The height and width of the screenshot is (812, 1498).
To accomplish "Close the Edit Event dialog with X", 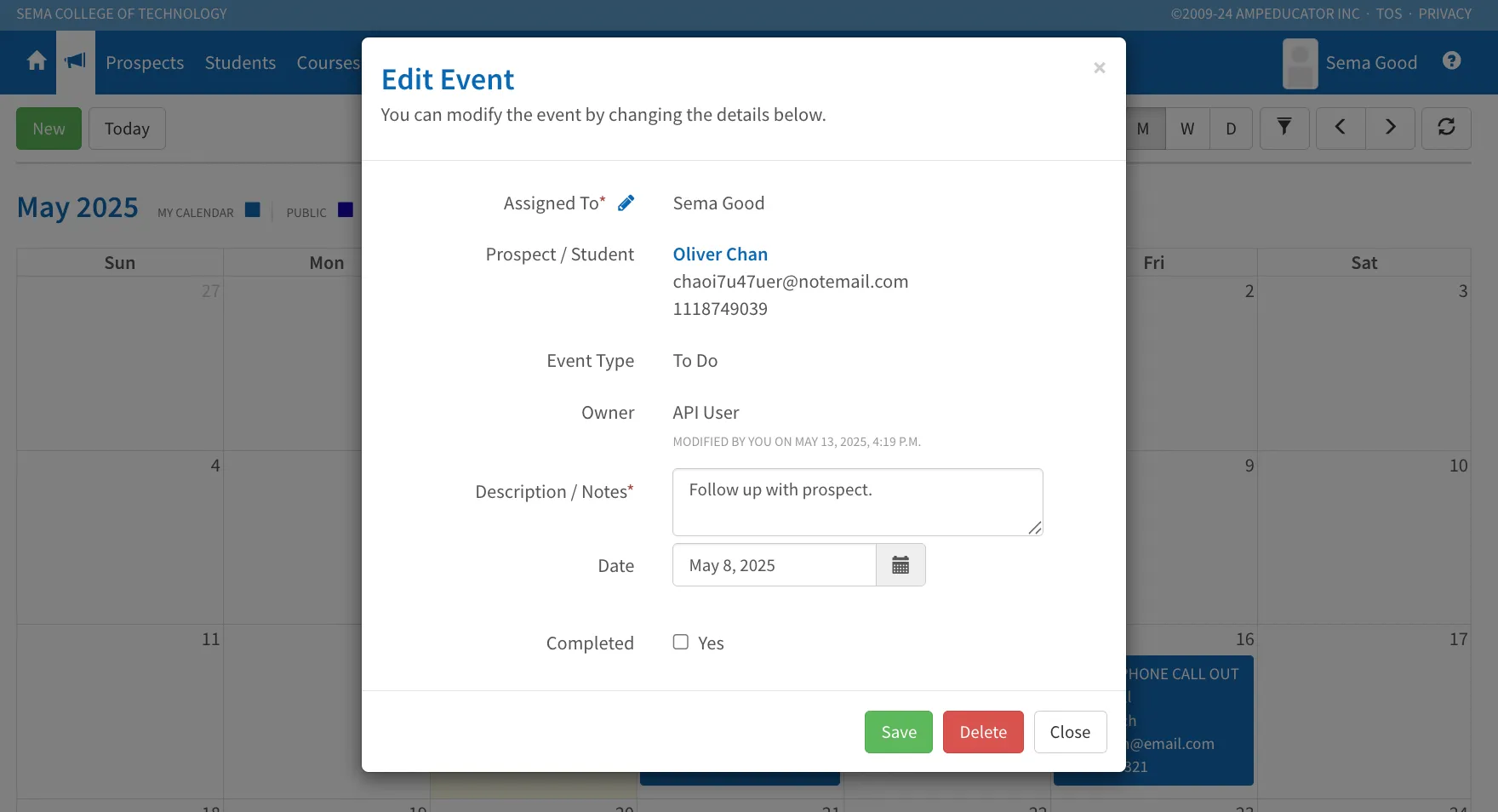I will 1100,67.
